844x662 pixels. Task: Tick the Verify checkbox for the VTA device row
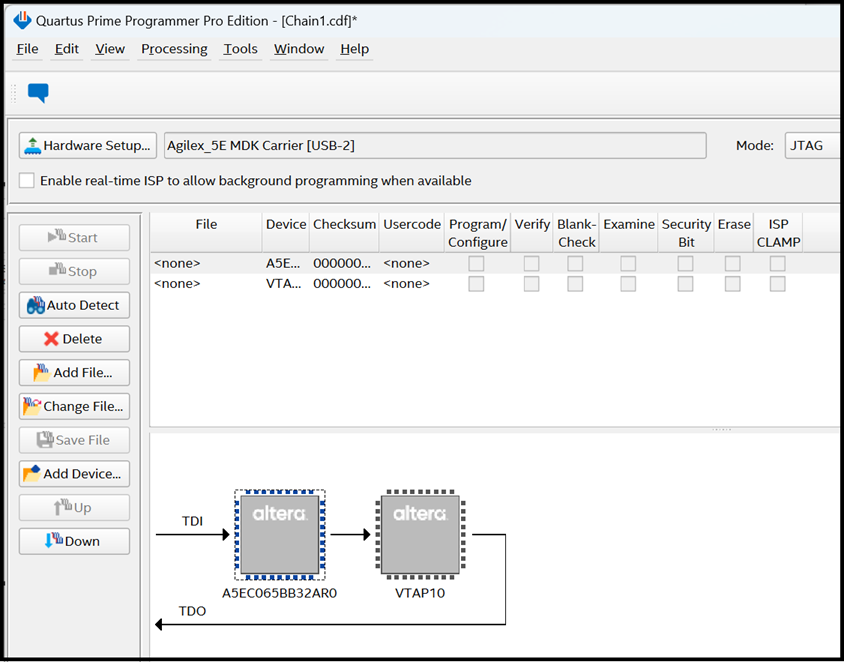532,284
